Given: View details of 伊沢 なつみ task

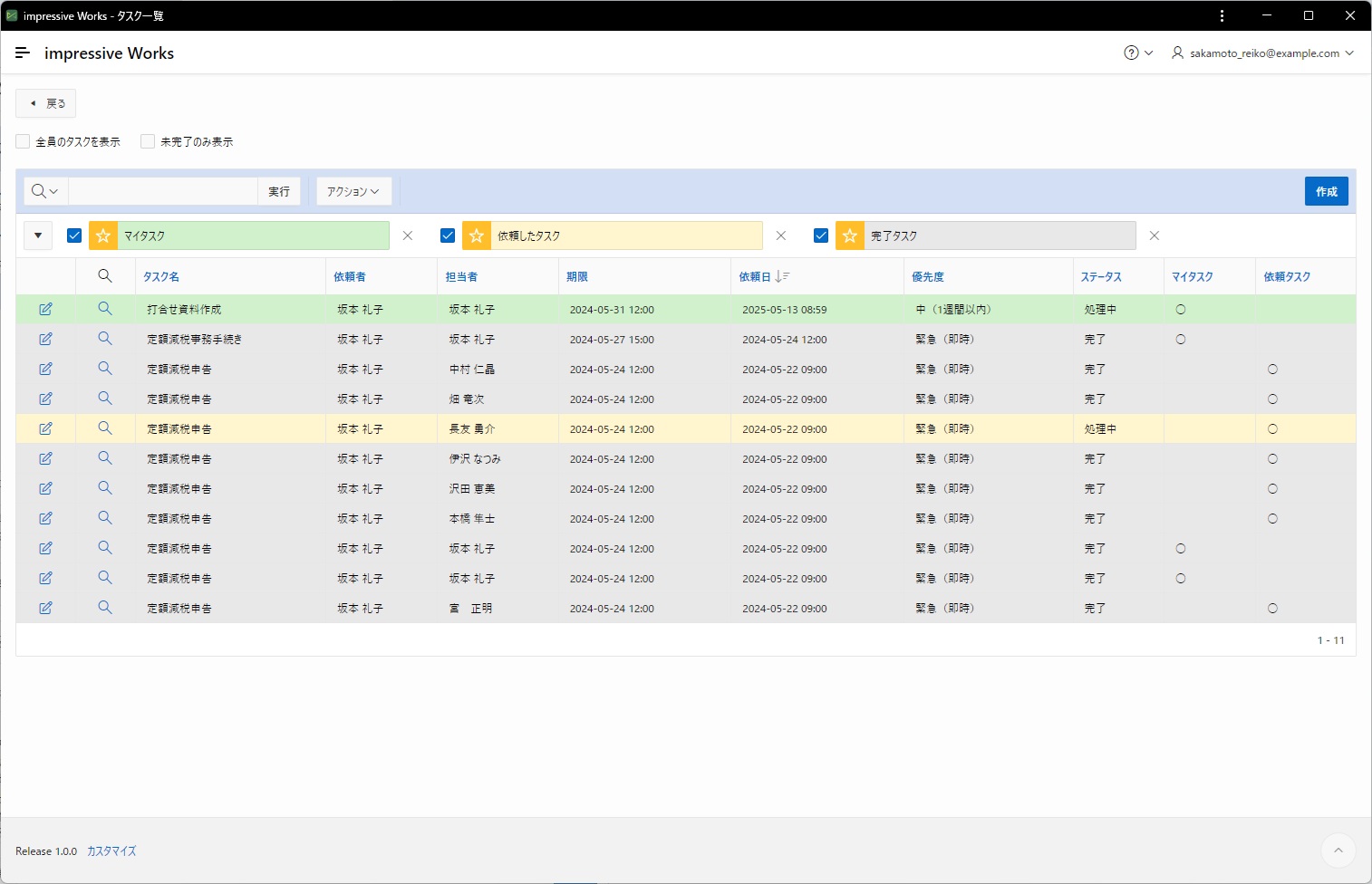Looking at the screenshot, I should tap(105, 458).
